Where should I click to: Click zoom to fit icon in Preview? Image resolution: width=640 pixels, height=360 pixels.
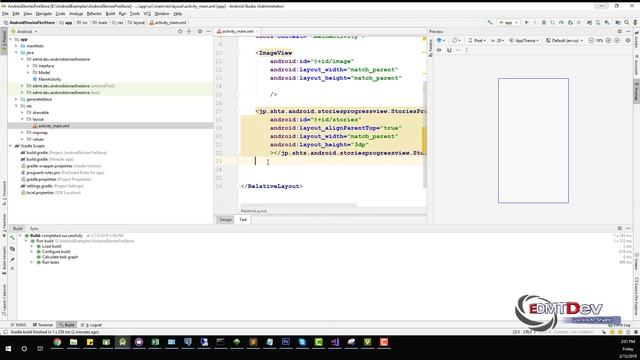(x=617, y=40)
